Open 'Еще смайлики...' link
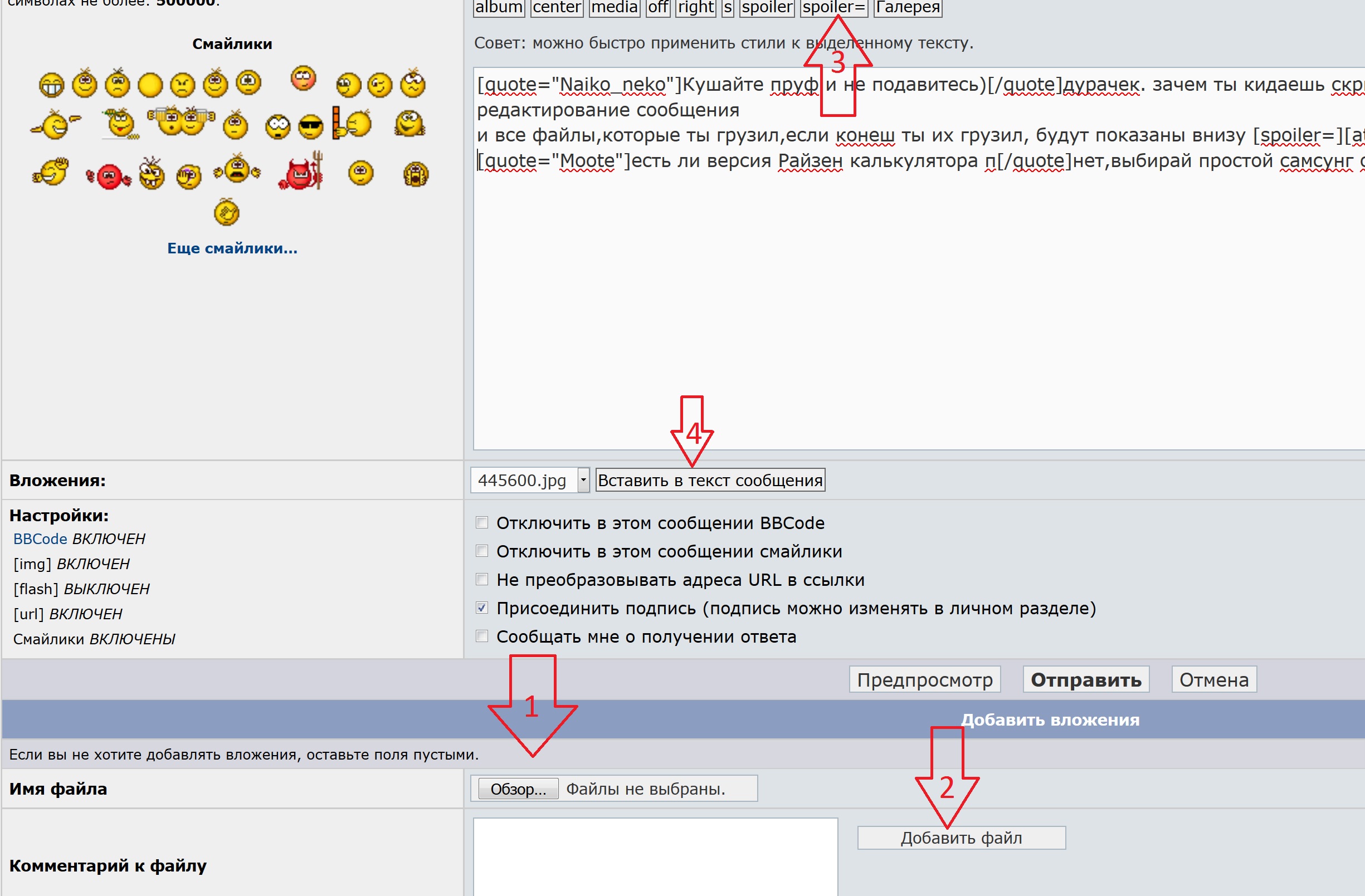The width and height of the screenshot is (1365, 896). (x=232, y=248)
